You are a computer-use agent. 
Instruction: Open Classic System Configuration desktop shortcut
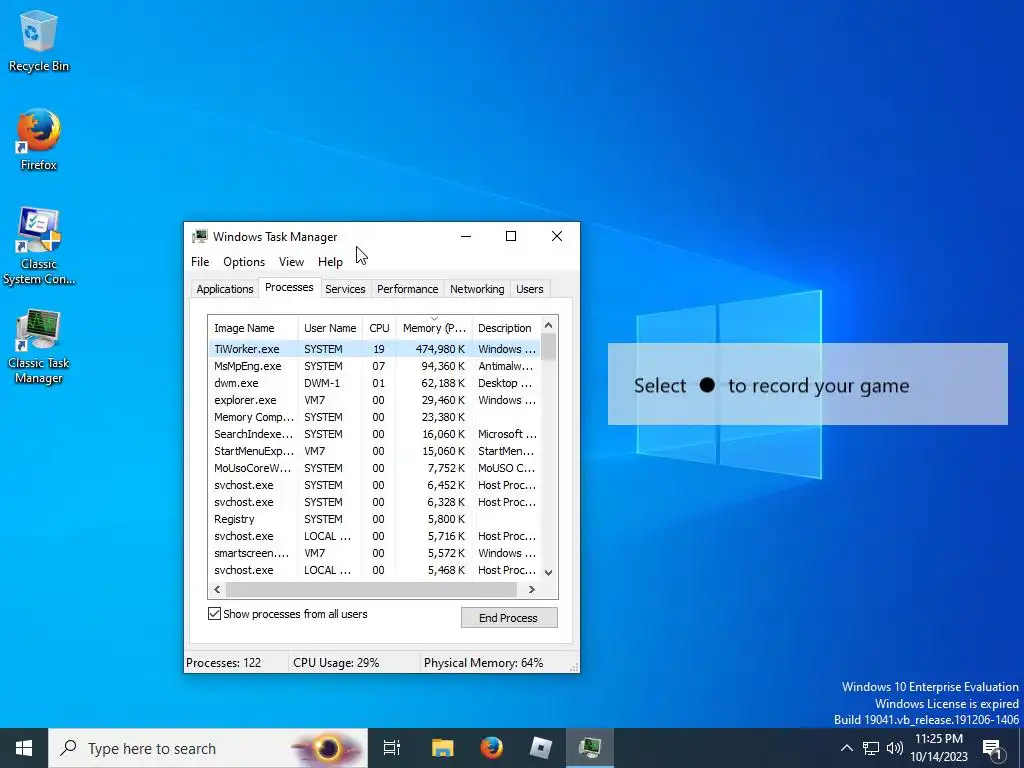point(39,247)
